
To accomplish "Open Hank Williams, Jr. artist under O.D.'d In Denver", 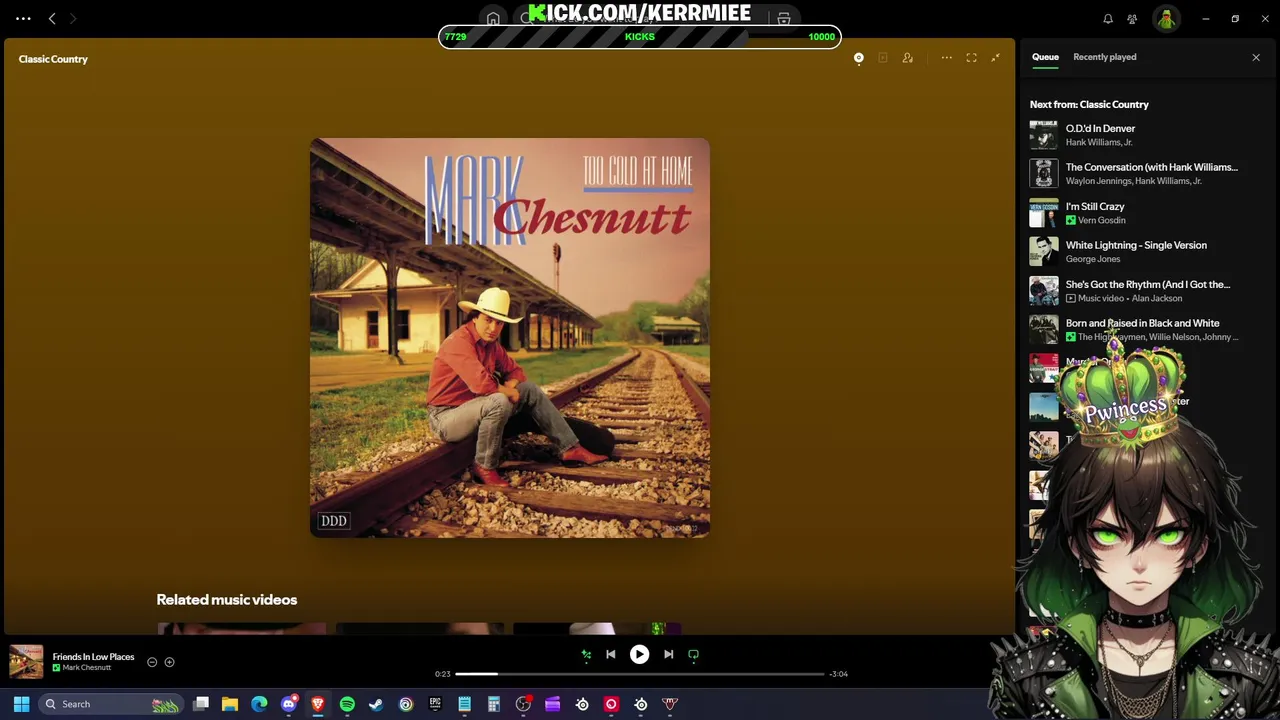I will pos(1099,142).
